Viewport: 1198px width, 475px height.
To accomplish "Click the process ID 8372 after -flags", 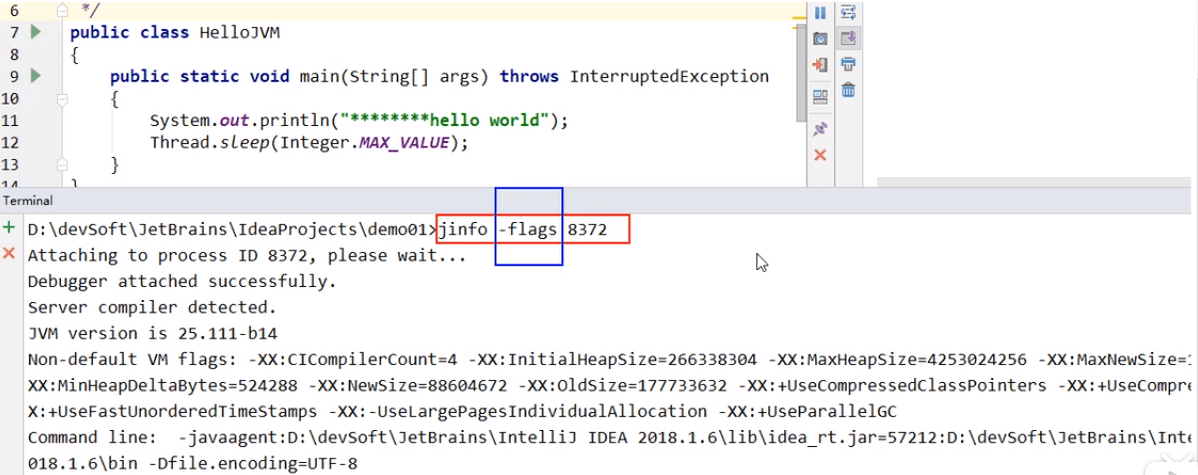I will click(587, 230).
